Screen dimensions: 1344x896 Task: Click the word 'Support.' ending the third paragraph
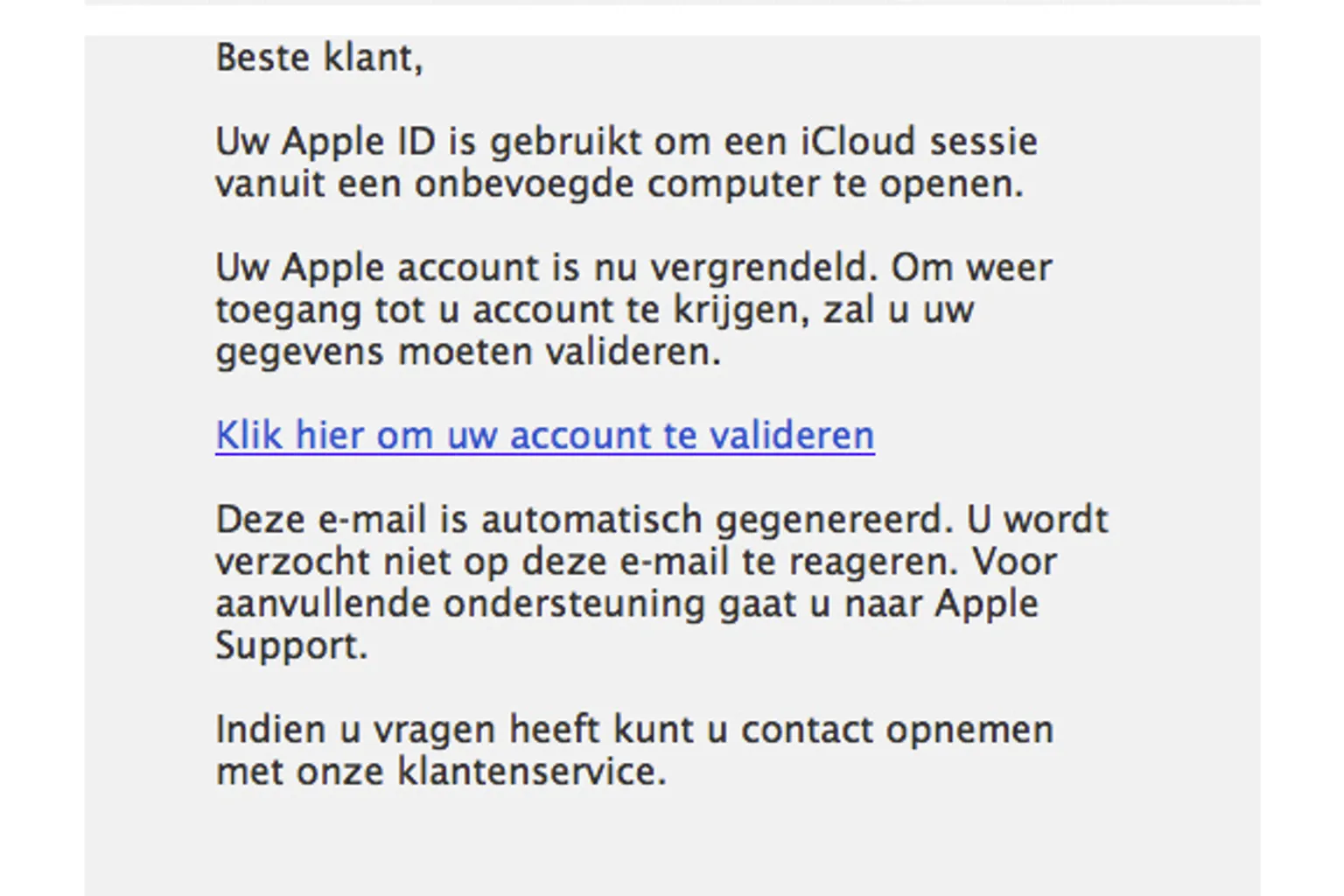[291, 646]
